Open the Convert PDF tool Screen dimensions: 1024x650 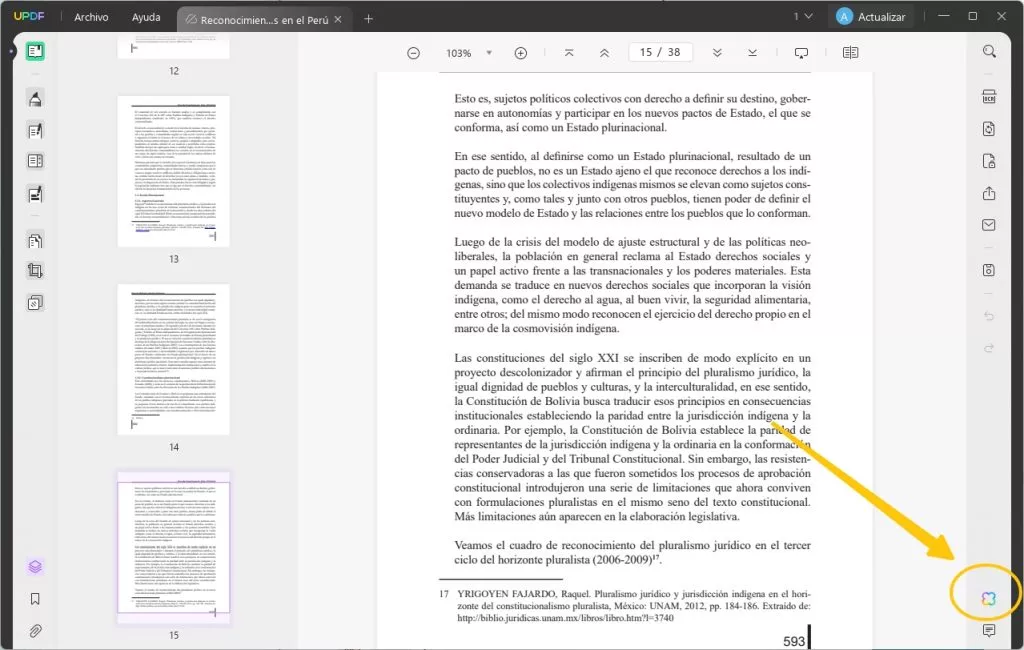(x=989, y=129)
